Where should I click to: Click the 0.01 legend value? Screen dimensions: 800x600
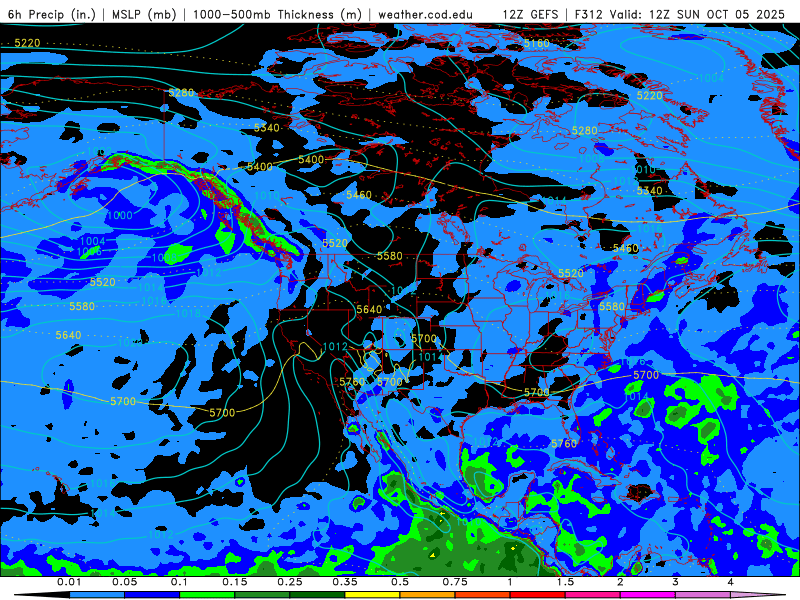click(x=69, y=582)
